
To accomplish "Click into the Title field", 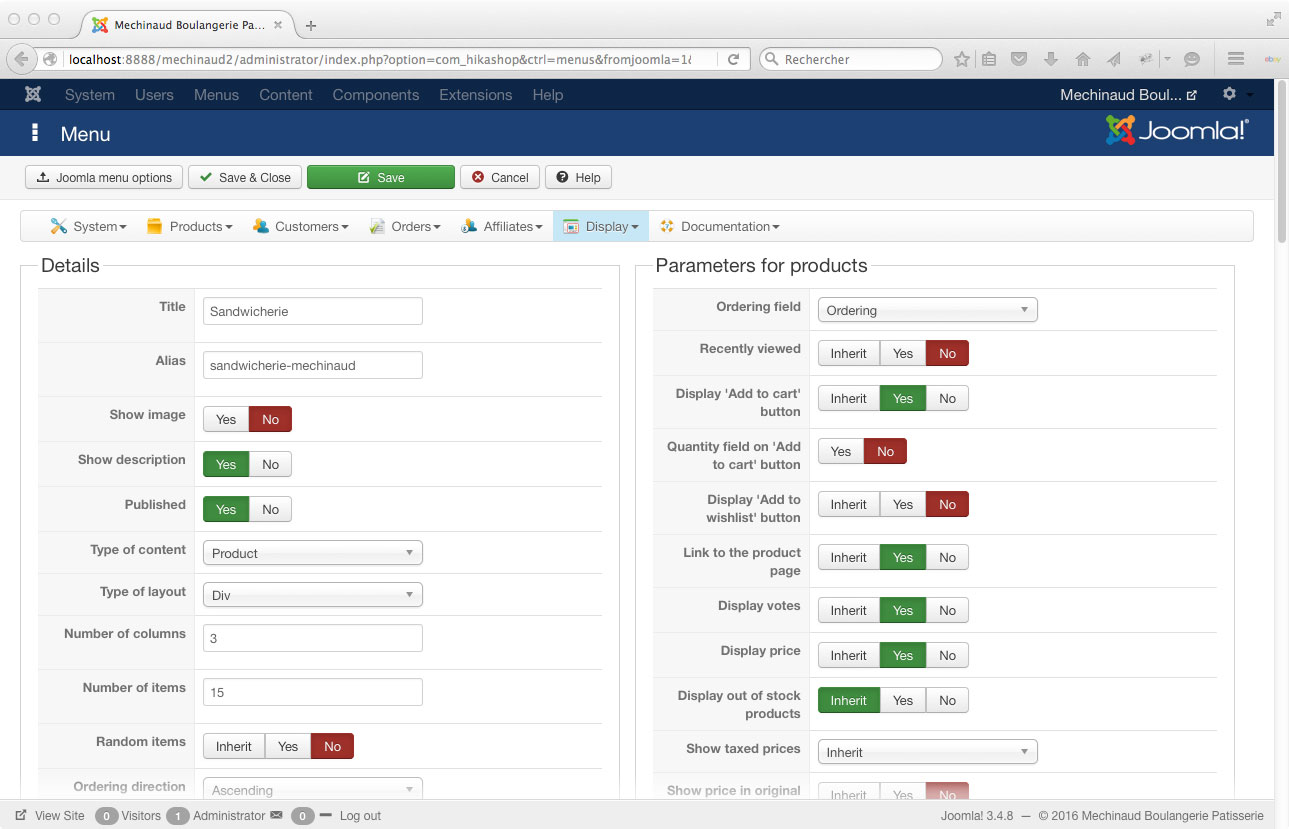I will pyautogui.click(x=313, y=311).
